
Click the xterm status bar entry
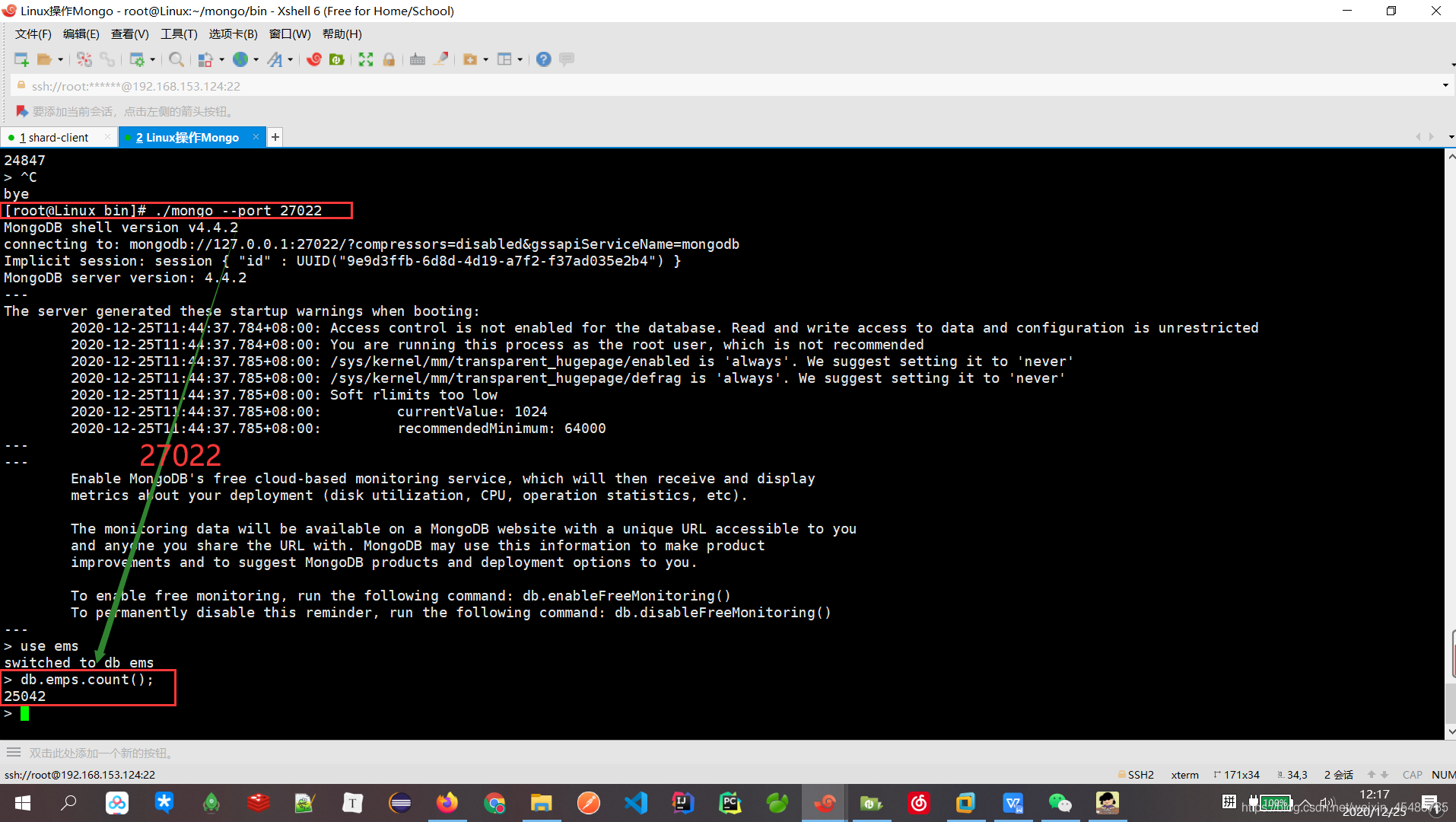1184,775
